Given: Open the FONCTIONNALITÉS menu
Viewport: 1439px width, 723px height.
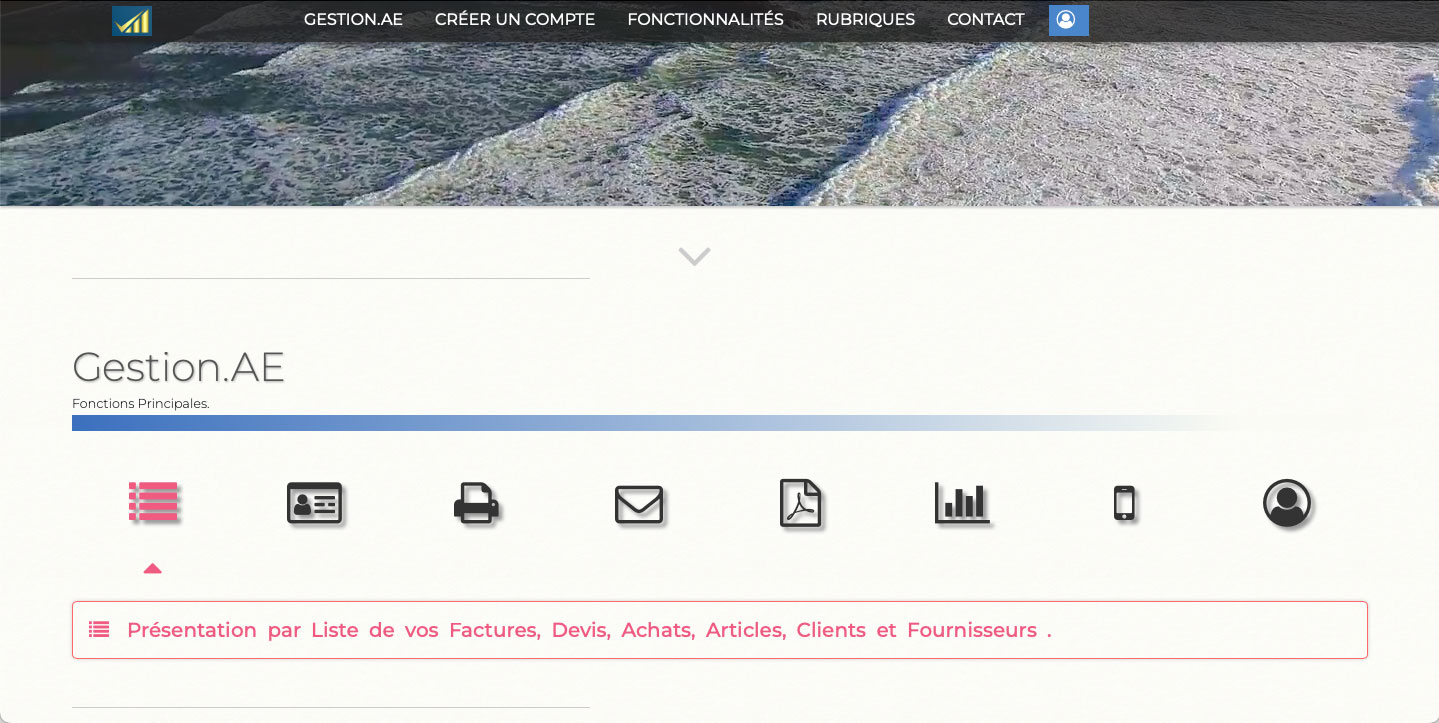Looking at the screenshot, I should click(x=705, y=20).
